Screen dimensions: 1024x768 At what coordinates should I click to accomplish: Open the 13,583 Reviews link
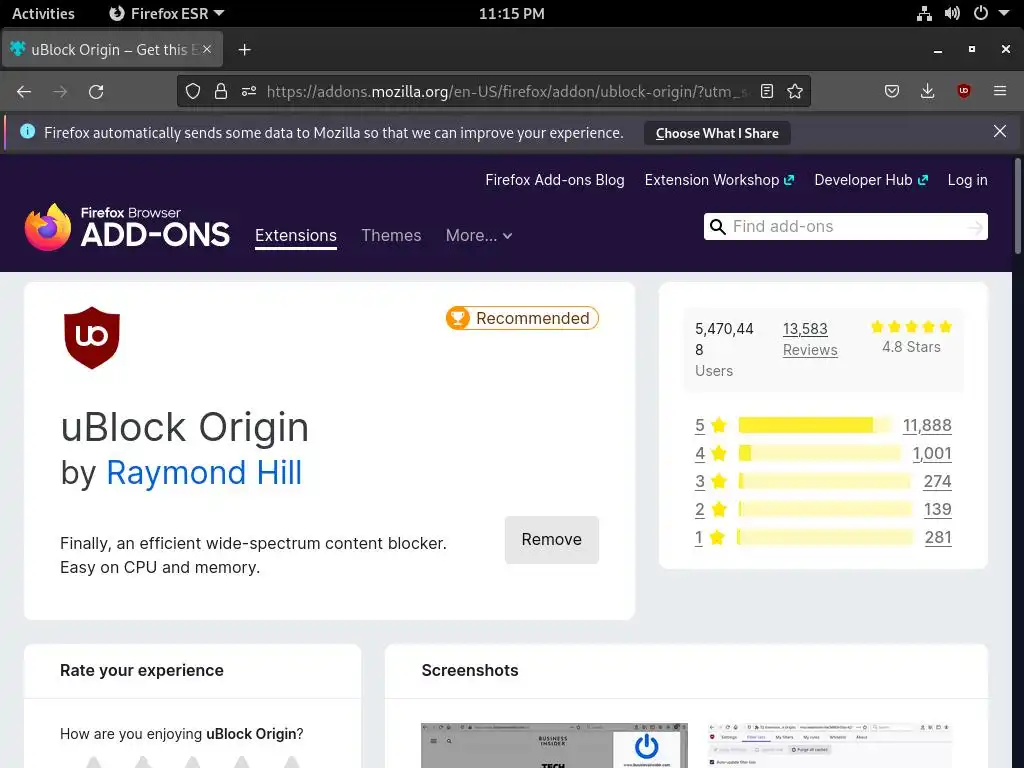810,339
